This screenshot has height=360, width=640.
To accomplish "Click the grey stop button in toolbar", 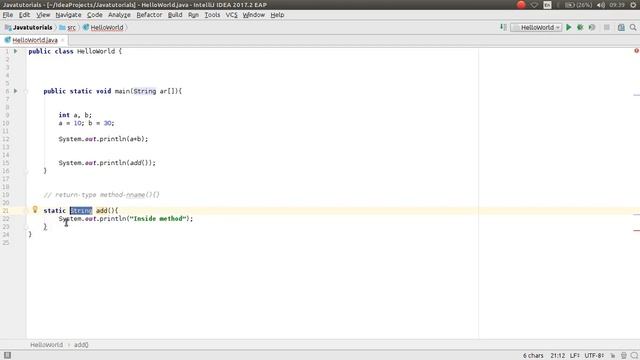I will [x=607, y=27].
